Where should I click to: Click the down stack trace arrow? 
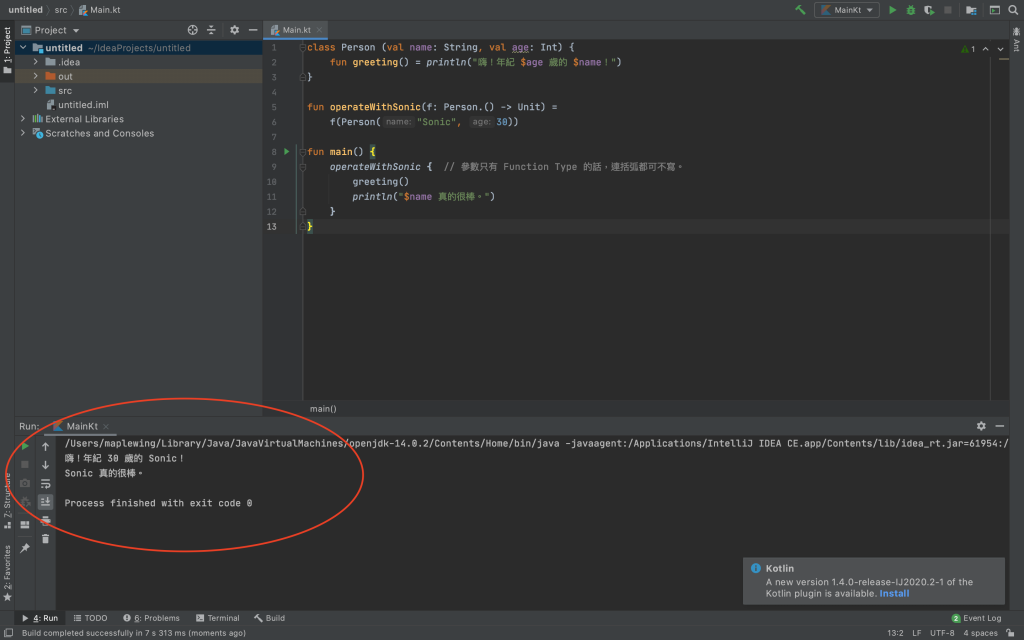[46, 465]
